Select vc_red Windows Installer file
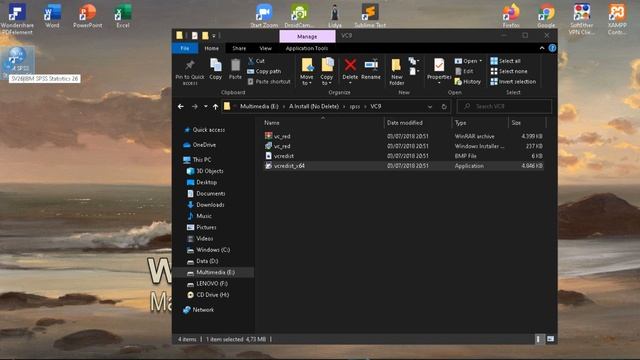The width and height of the screenshot is (640, 360). pos(403,146)
